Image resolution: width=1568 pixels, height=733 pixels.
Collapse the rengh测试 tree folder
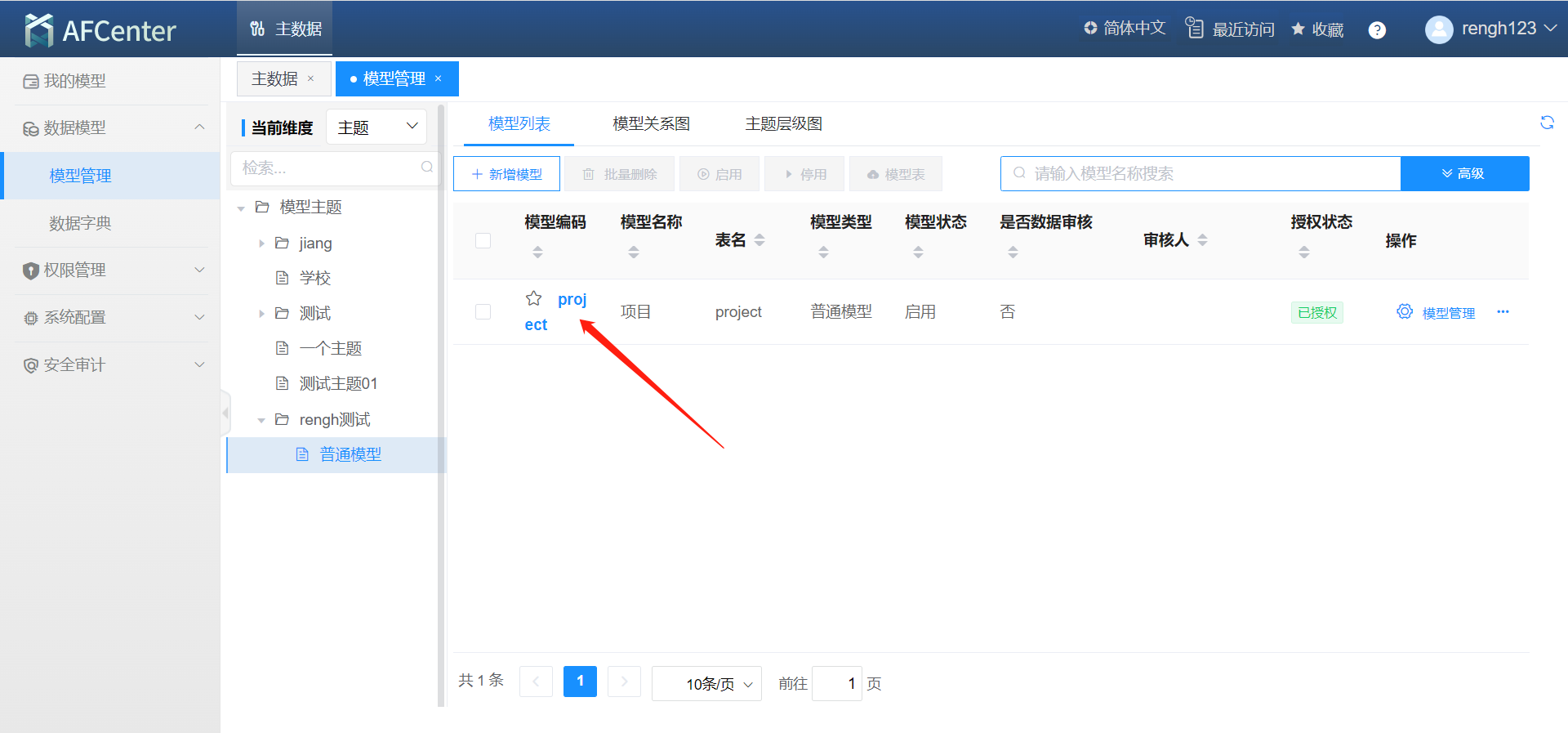coord(261,420)
